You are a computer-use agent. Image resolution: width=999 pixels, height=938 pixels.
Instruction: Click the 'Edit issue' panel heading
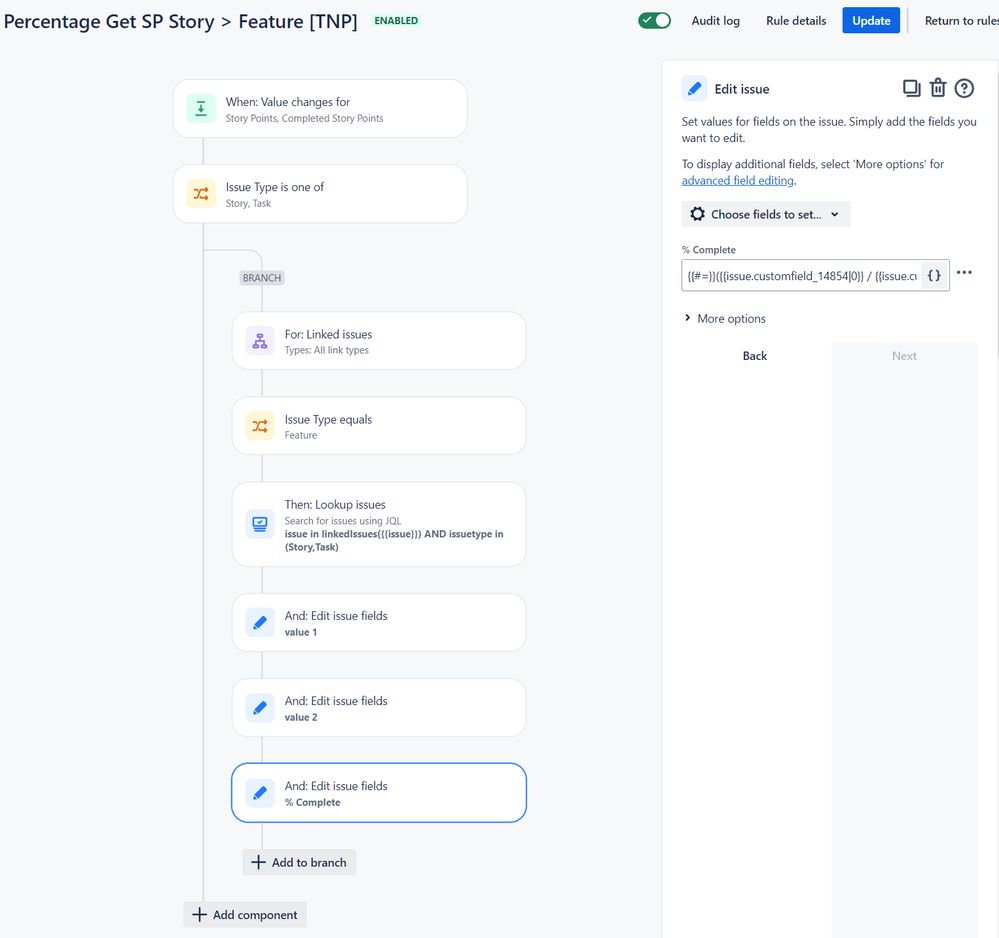tap(742, 89)
